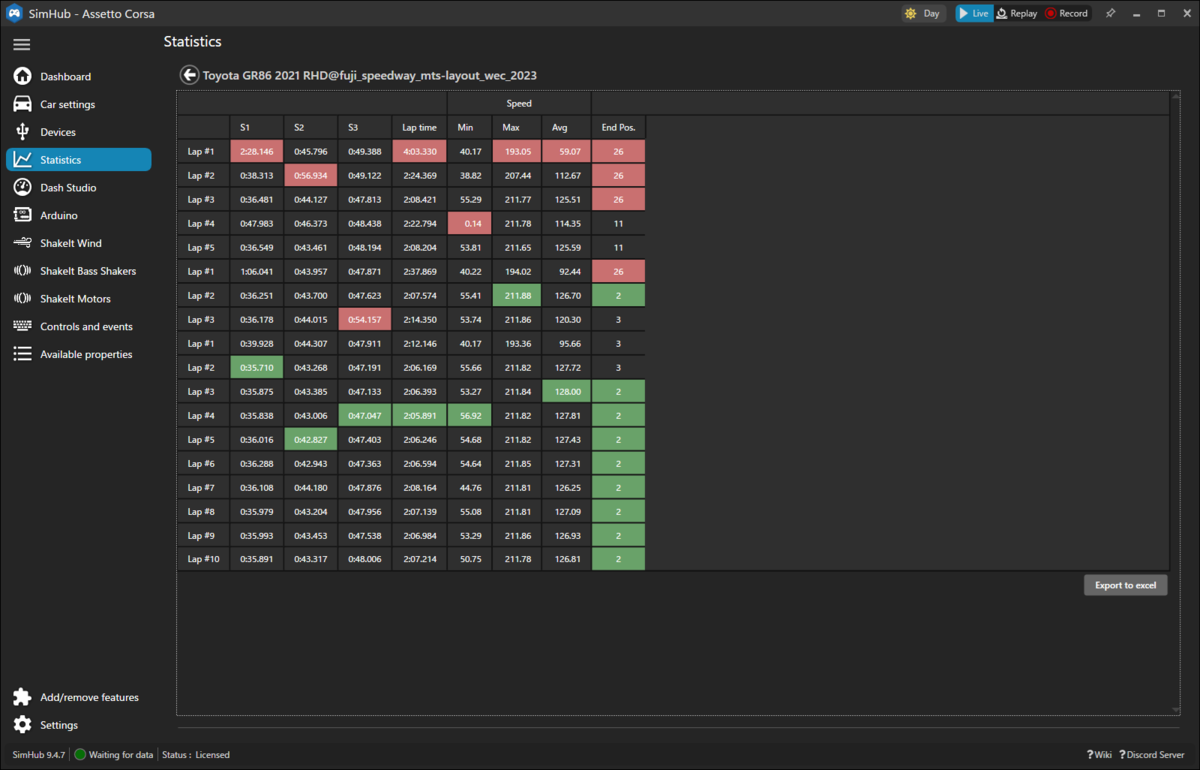1200x770 pixels.
Task: Open the Car settings page
Action: pyautogui.click(x=78, y=104)
